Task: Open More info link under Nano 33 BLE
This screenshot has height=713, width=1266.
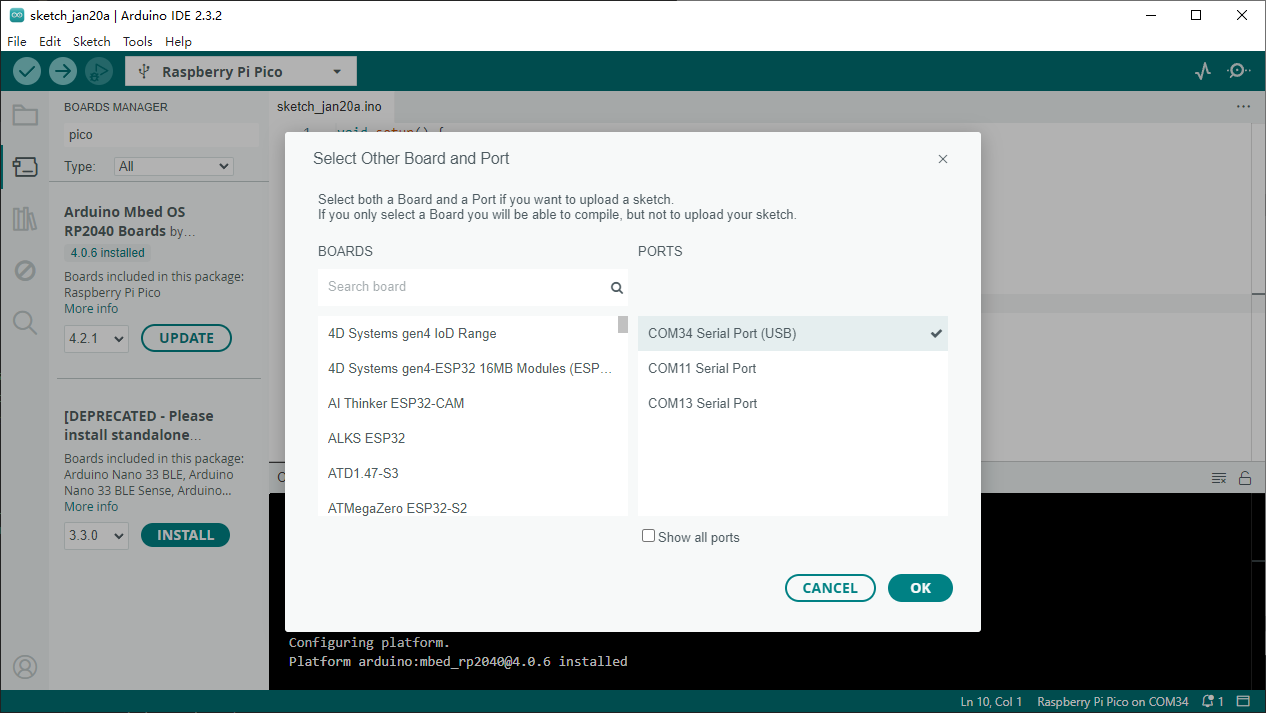Action: [x=91, y=507]
